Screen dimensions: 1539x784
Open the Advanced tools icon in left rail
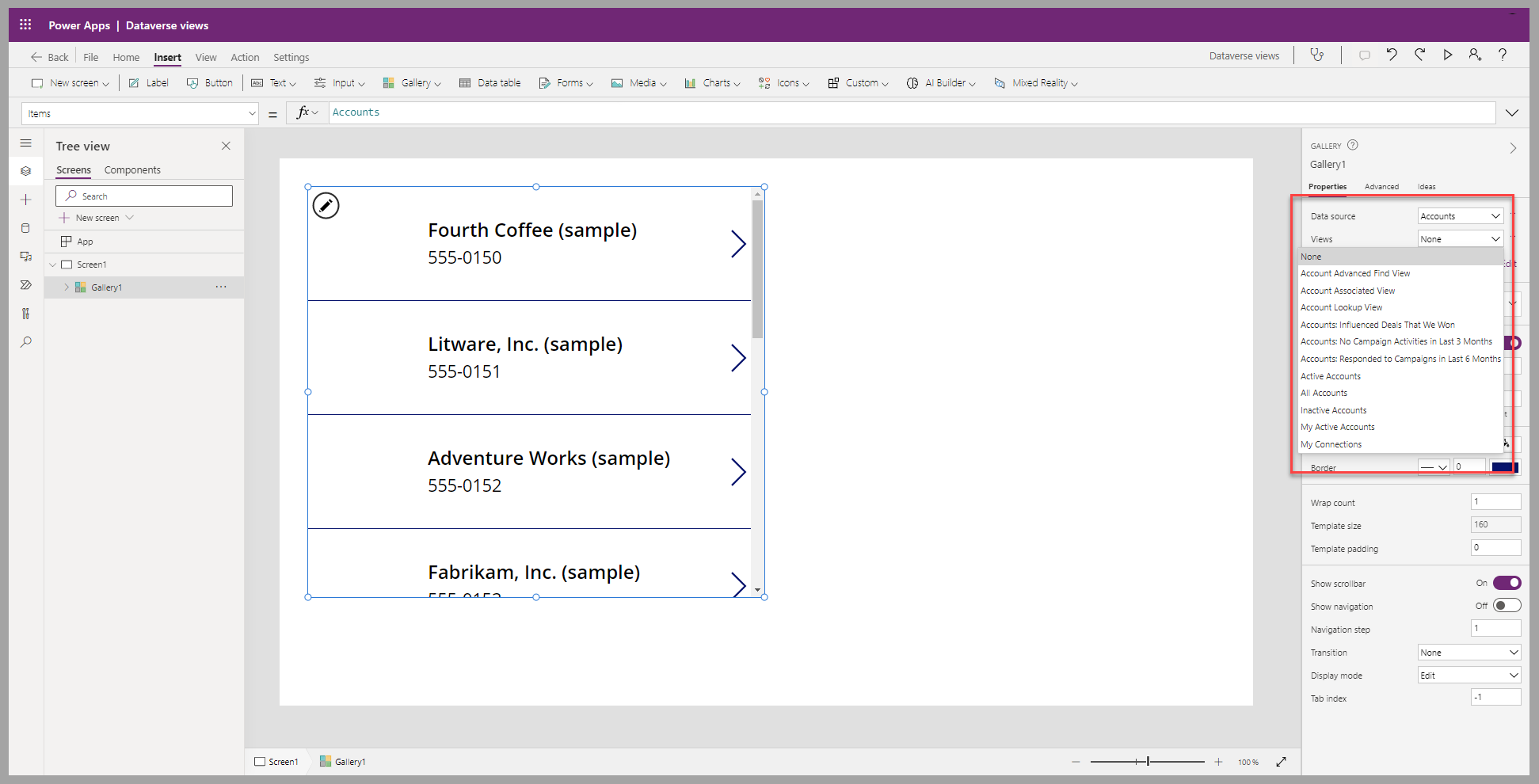pyautogui.click(x=26, y=314)
